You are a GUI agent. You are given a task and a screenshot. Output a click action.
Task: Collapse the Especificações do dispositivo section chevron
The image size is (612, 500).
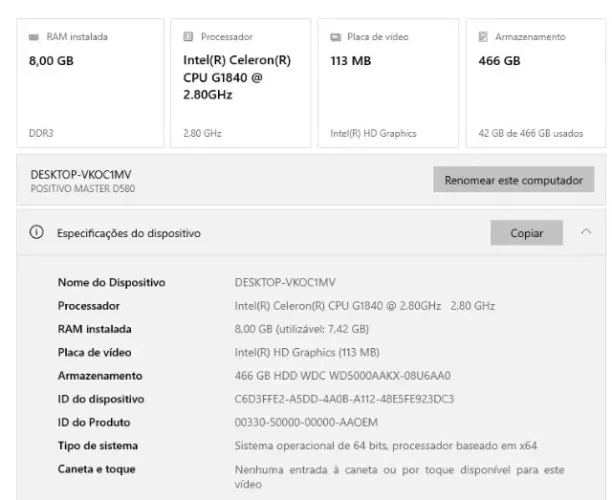point(586,232)
